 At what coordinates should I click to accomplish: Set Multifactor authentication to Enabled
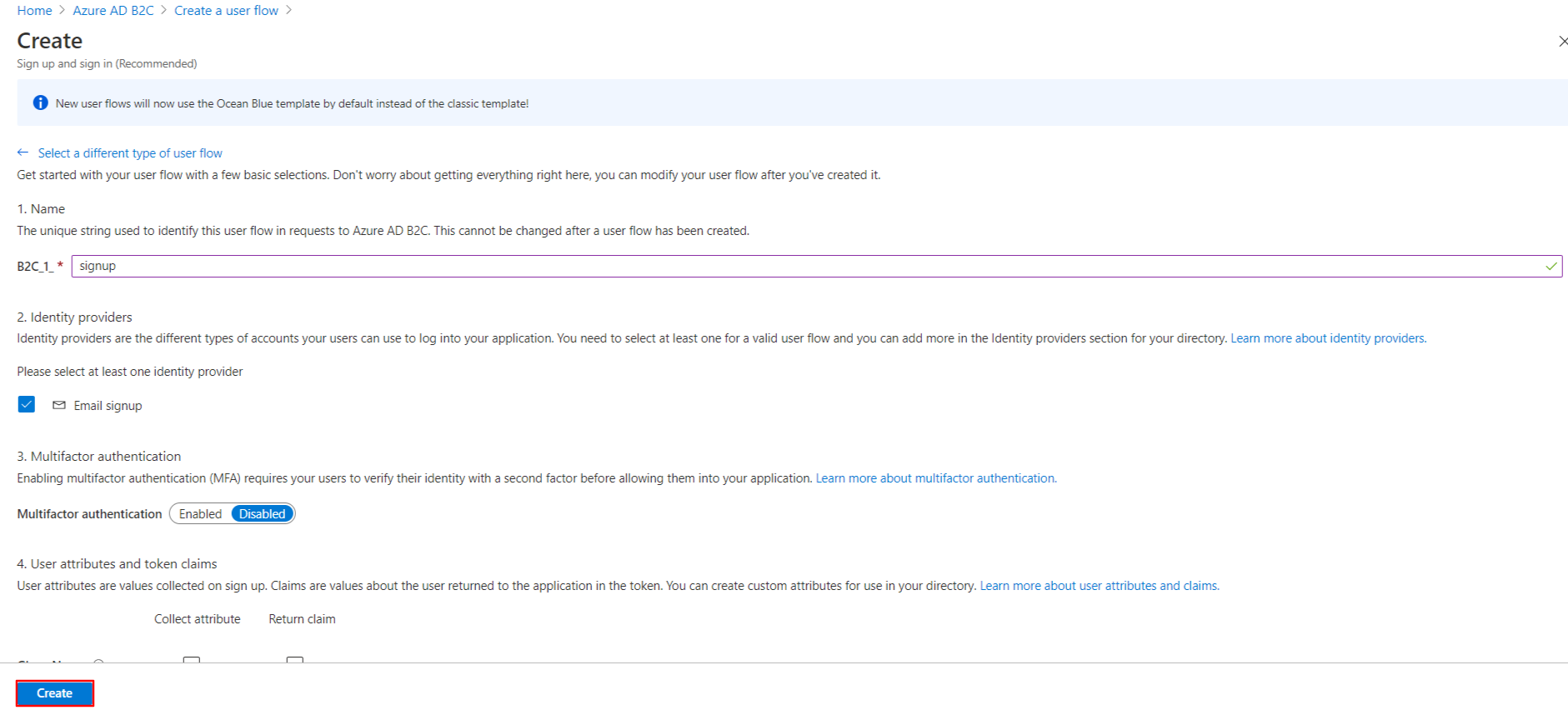click(200, 514)
